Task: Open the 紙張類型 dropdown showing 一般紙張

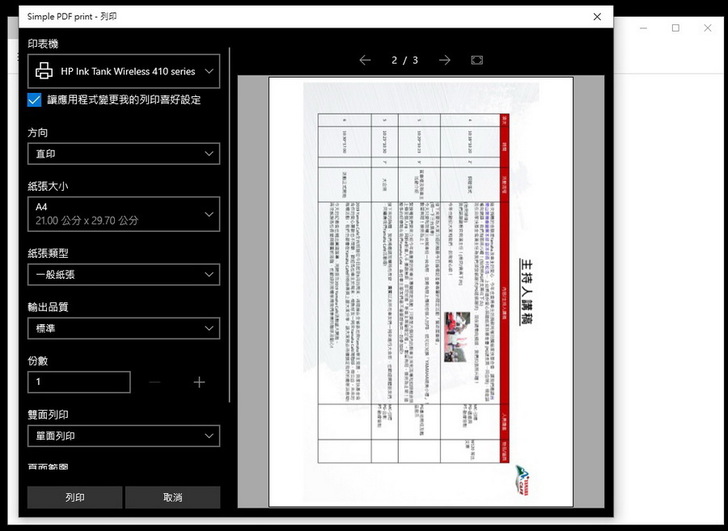Action: pos(124,274)
